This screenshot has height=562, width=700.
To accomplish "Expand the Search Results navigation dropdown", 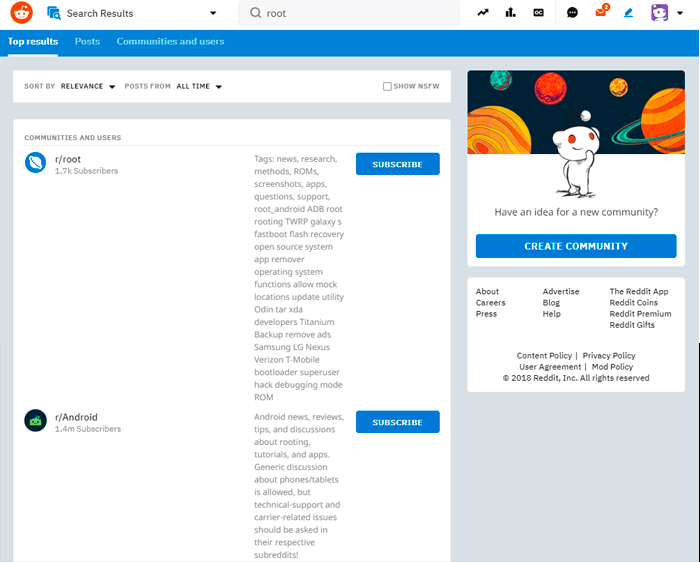I will [x=213, y=13].
